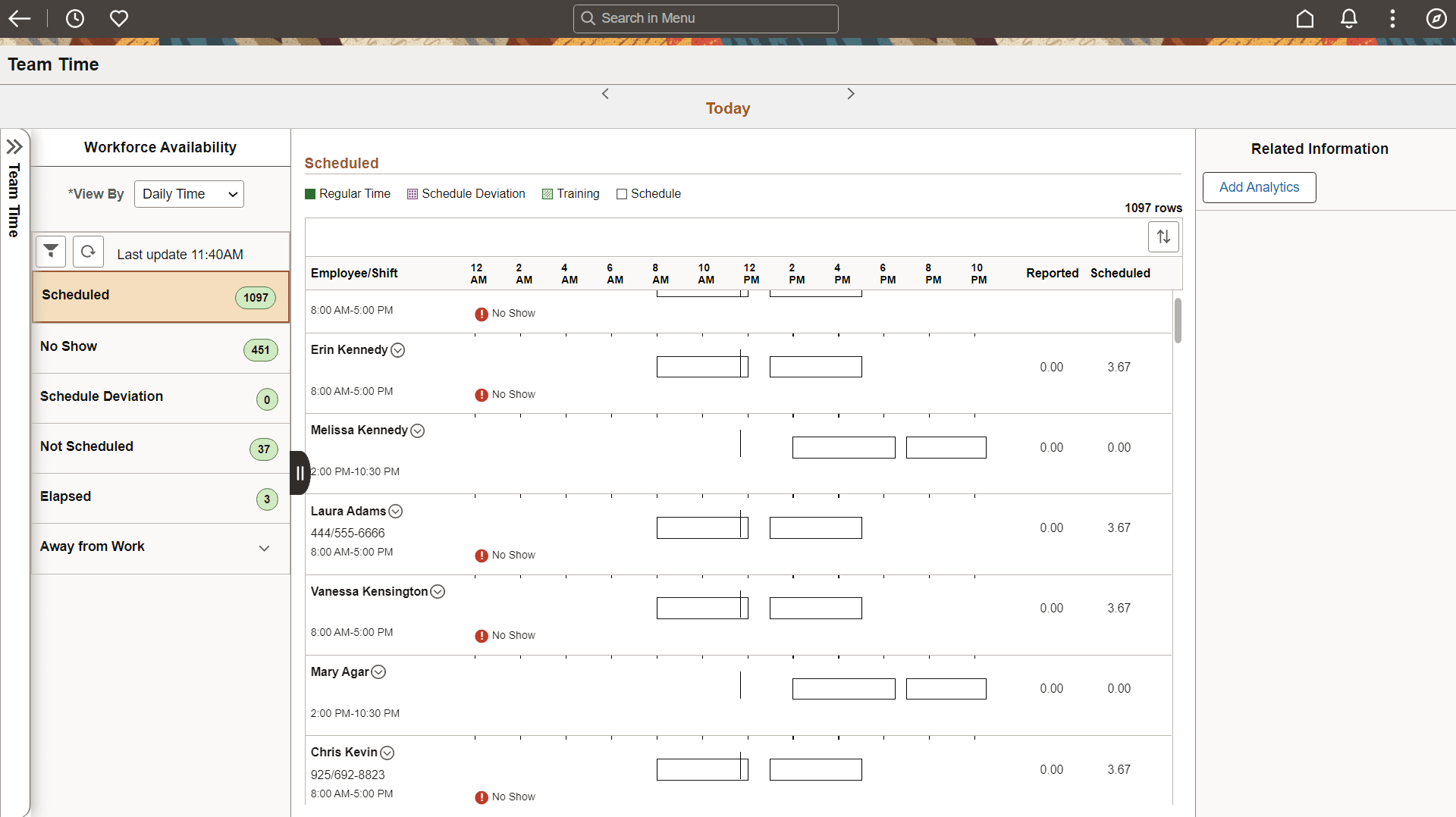Viewport: 1456px width, 817px height.
Task: Select the Elapsed category
Action: click(x=161, y=498)
